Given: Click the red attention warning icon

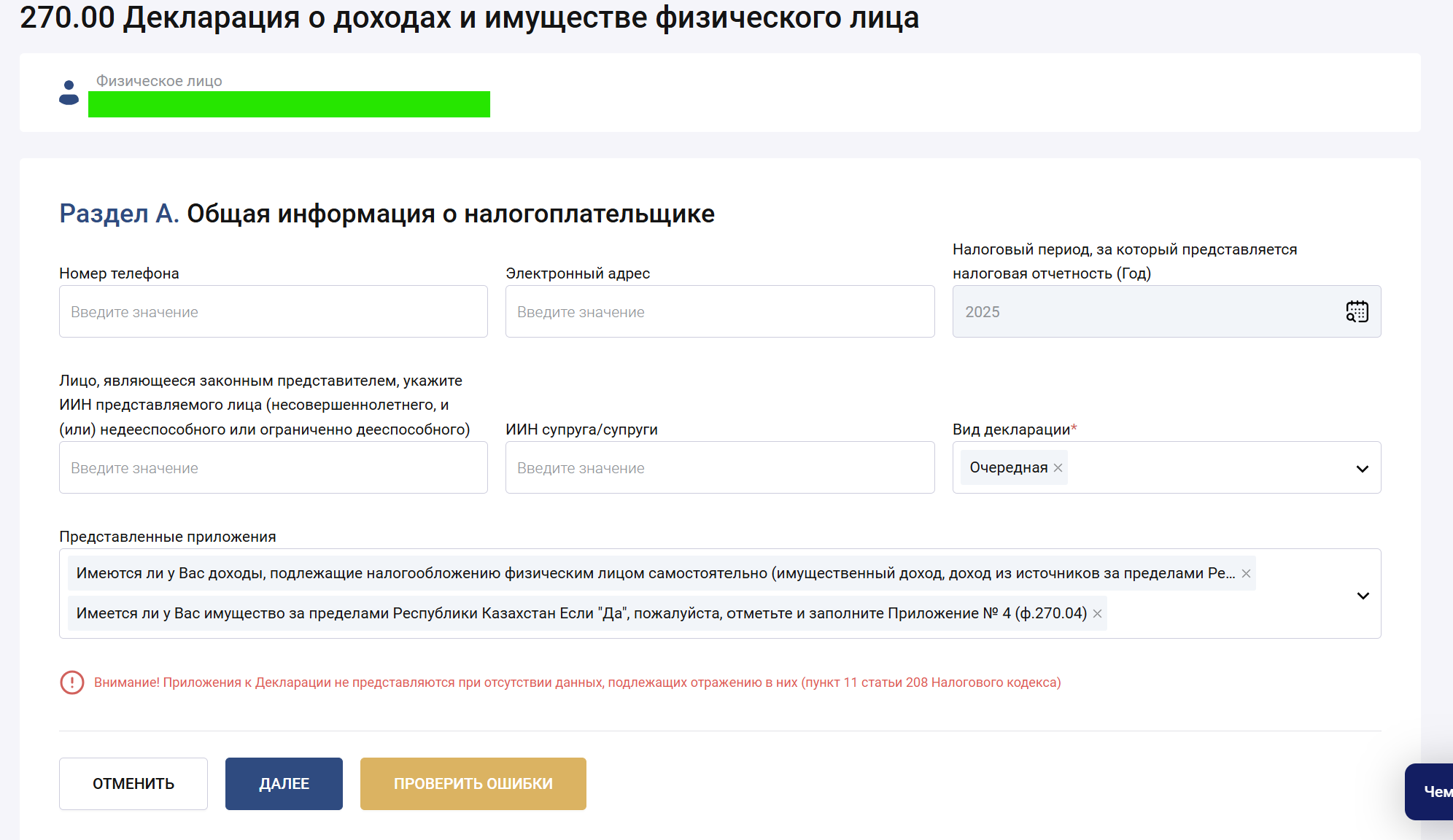Looking at the screenshot, I should 71,682.
